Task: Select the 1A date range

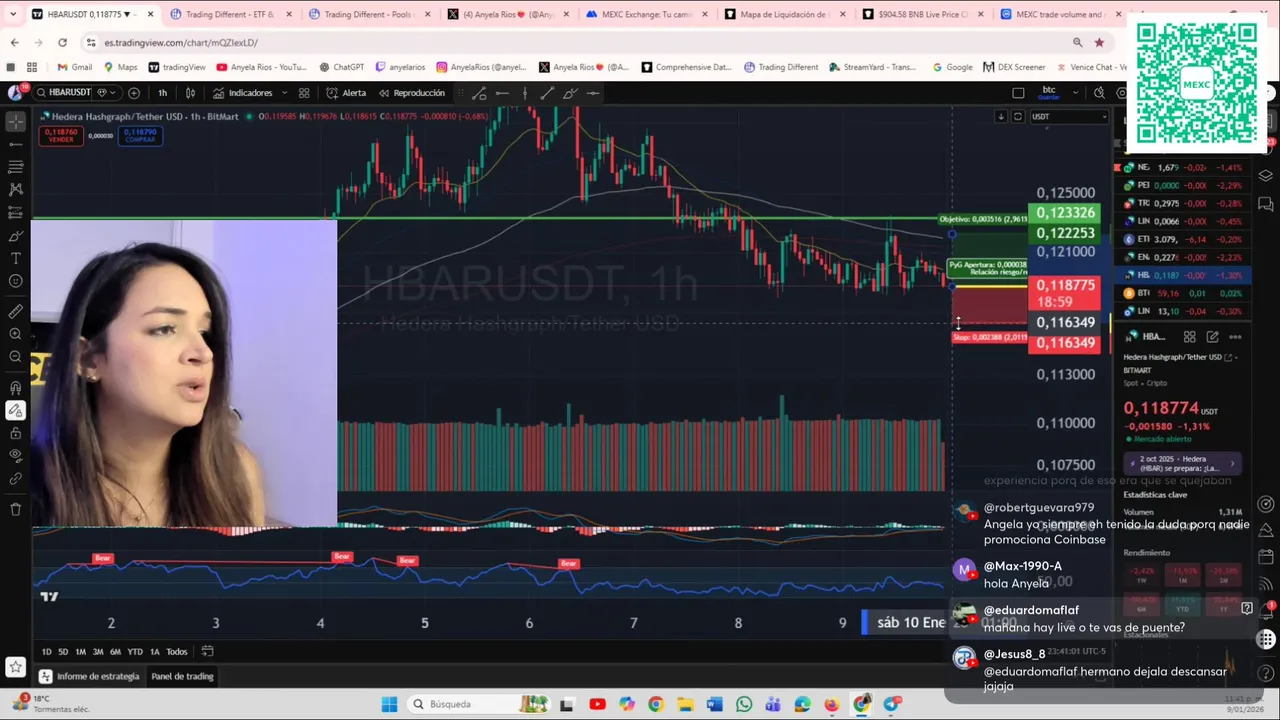Action: tap(154, 652)
